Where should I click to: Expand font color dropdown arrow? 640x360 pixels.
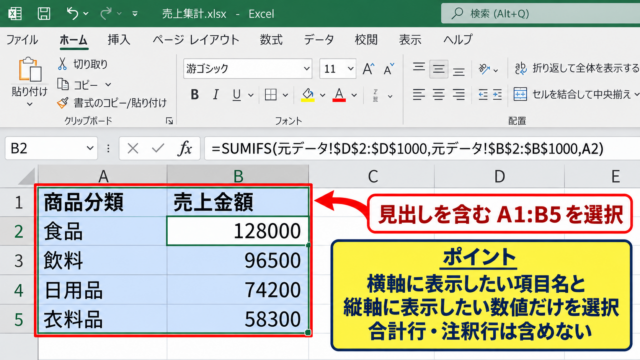[354, 96]
